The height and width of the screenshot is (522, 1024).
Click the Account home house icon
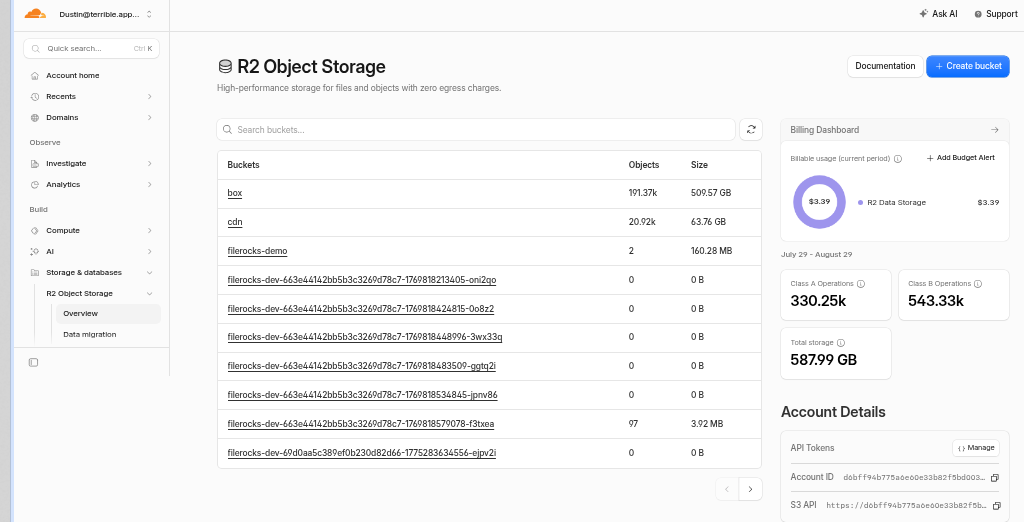35,76
